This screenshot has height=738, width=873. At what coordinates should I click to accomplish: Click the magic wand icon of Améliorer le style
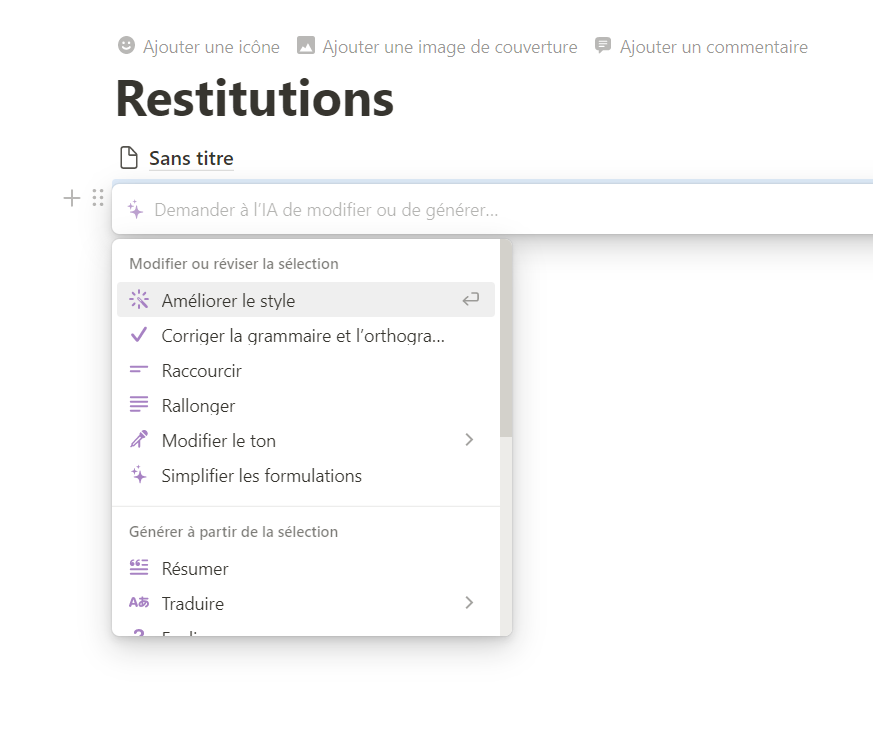click(139, 299)
